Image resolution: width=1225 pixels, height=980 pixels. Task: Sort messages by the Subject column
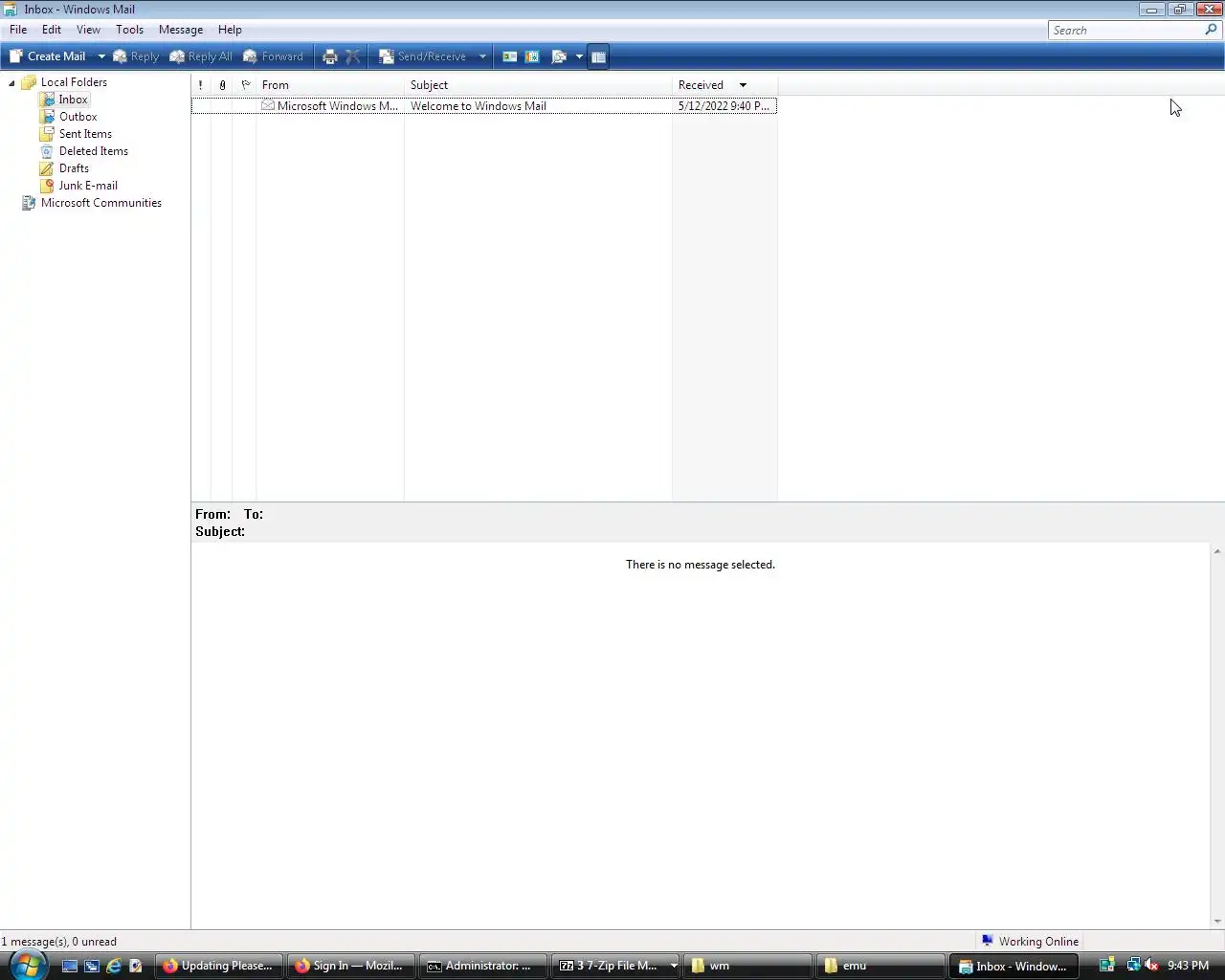click(538, 85)
